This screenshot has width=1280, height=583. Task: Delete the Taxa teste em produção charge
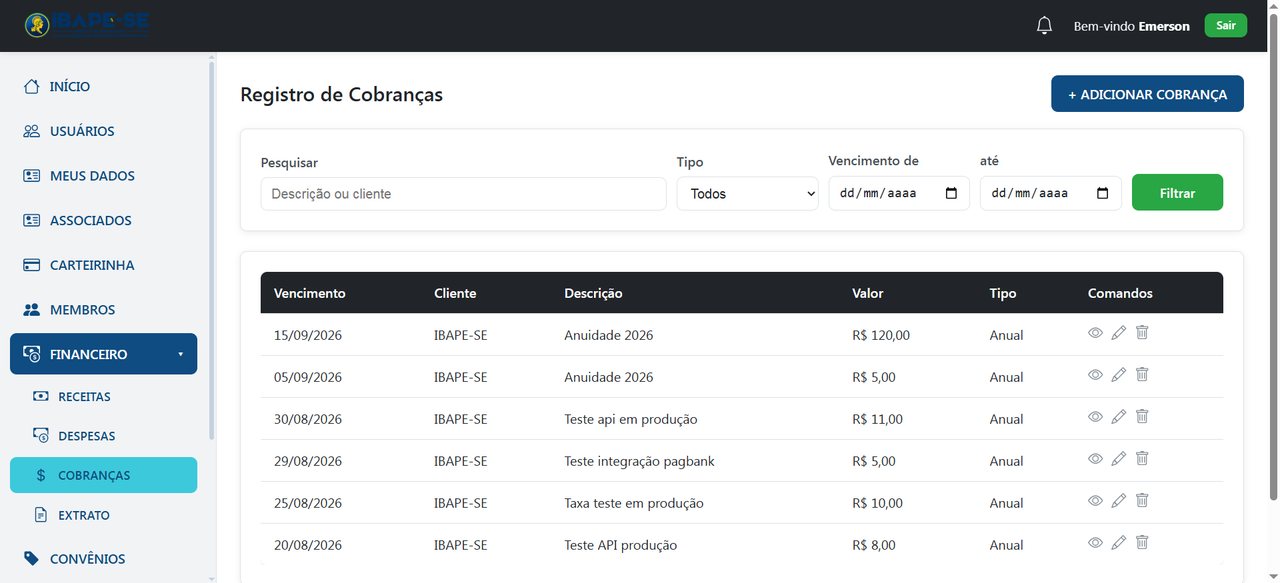click(1142, 500)
